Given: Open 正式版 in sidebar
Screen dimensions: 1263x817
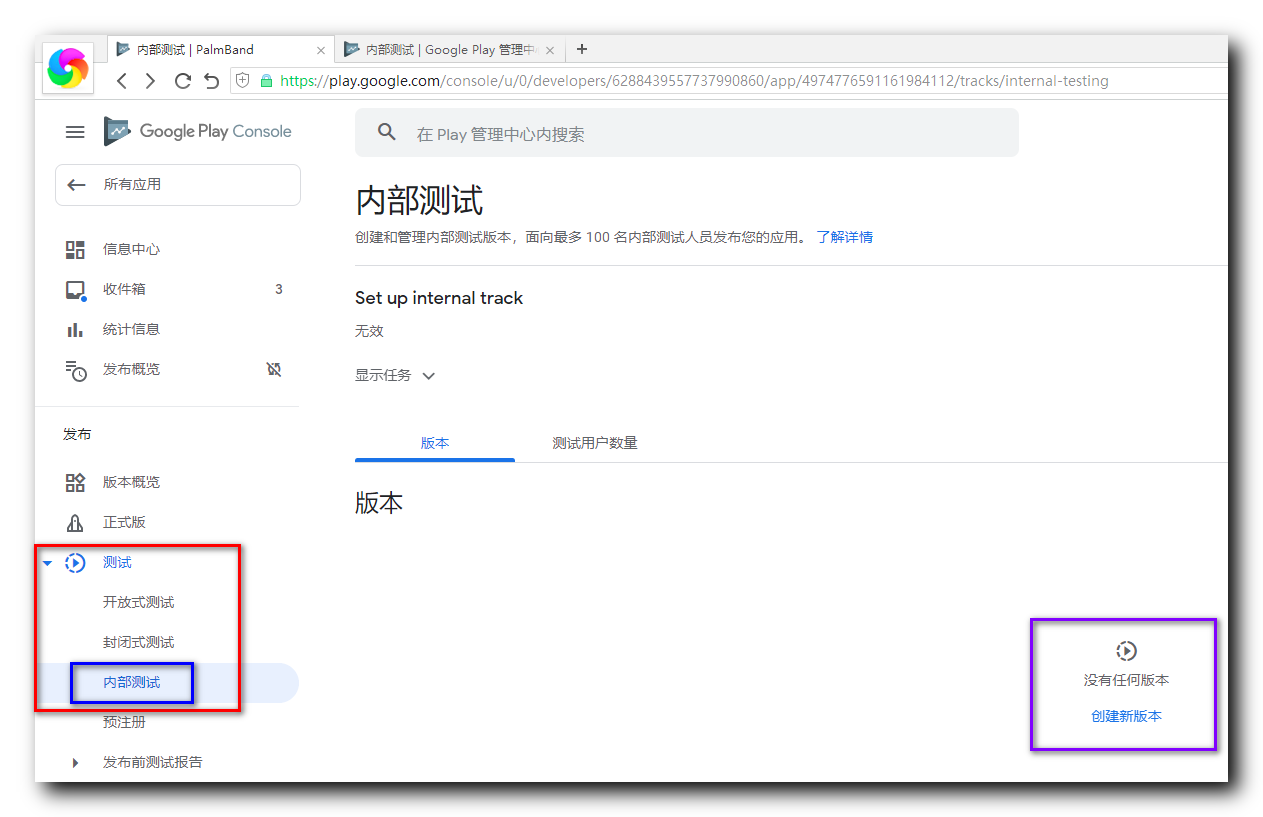Looking at the screenshot, I should [124, 522].
